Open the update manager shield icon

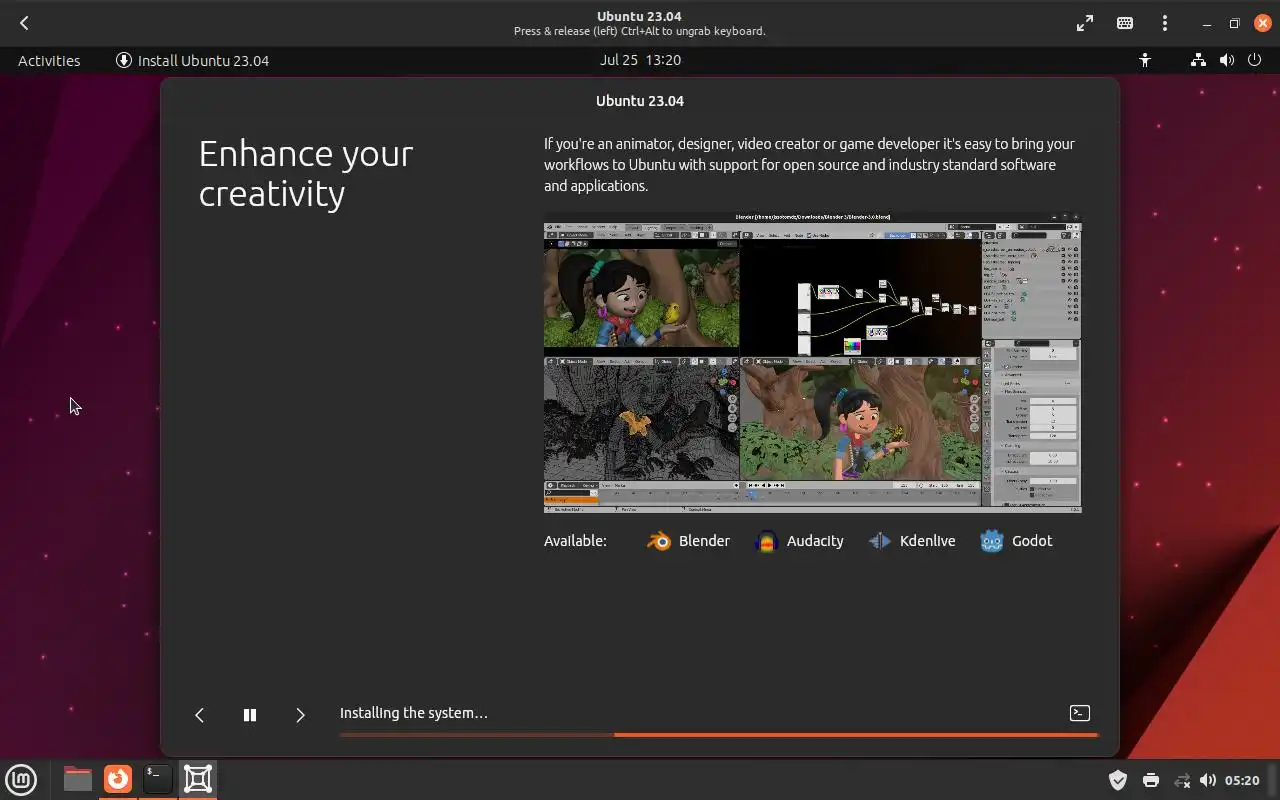tap(1118, 780)
